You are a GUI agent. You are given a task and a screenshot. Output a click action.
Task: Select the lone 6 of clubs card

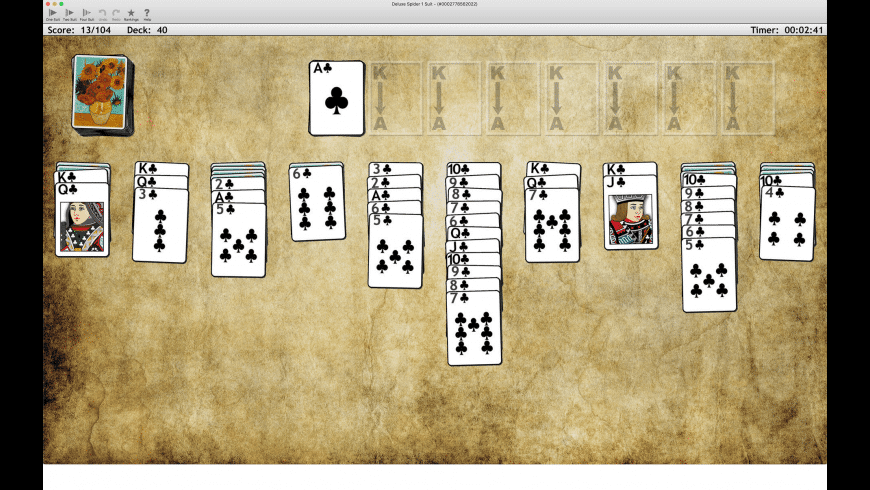click(x=317, y=203)
